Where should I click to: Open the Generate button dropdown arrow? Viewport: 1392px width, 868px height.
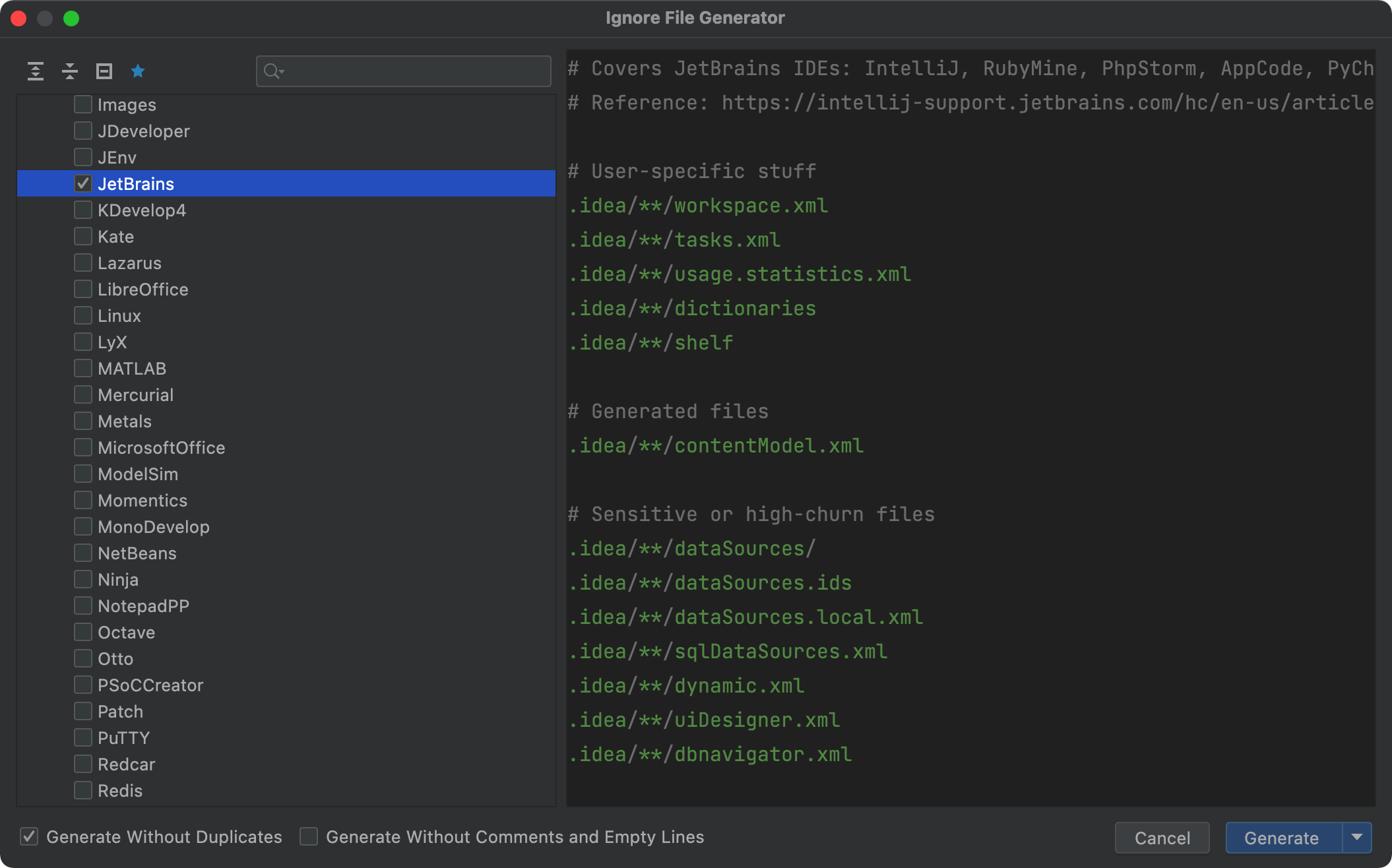click(1357, 838)
